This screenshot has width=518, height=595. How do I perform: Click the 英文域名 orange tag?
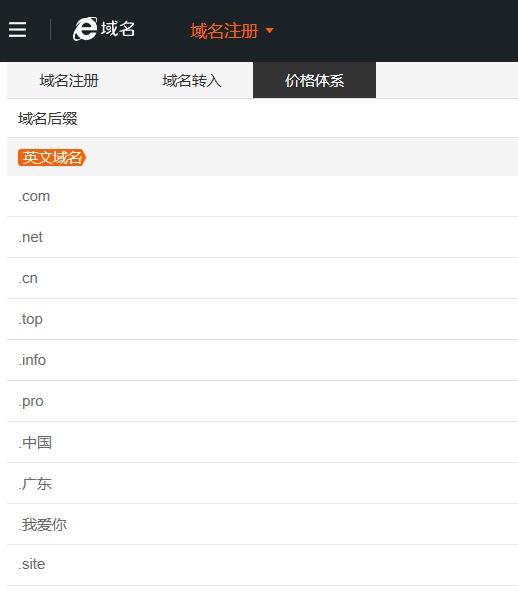point(52,157)
